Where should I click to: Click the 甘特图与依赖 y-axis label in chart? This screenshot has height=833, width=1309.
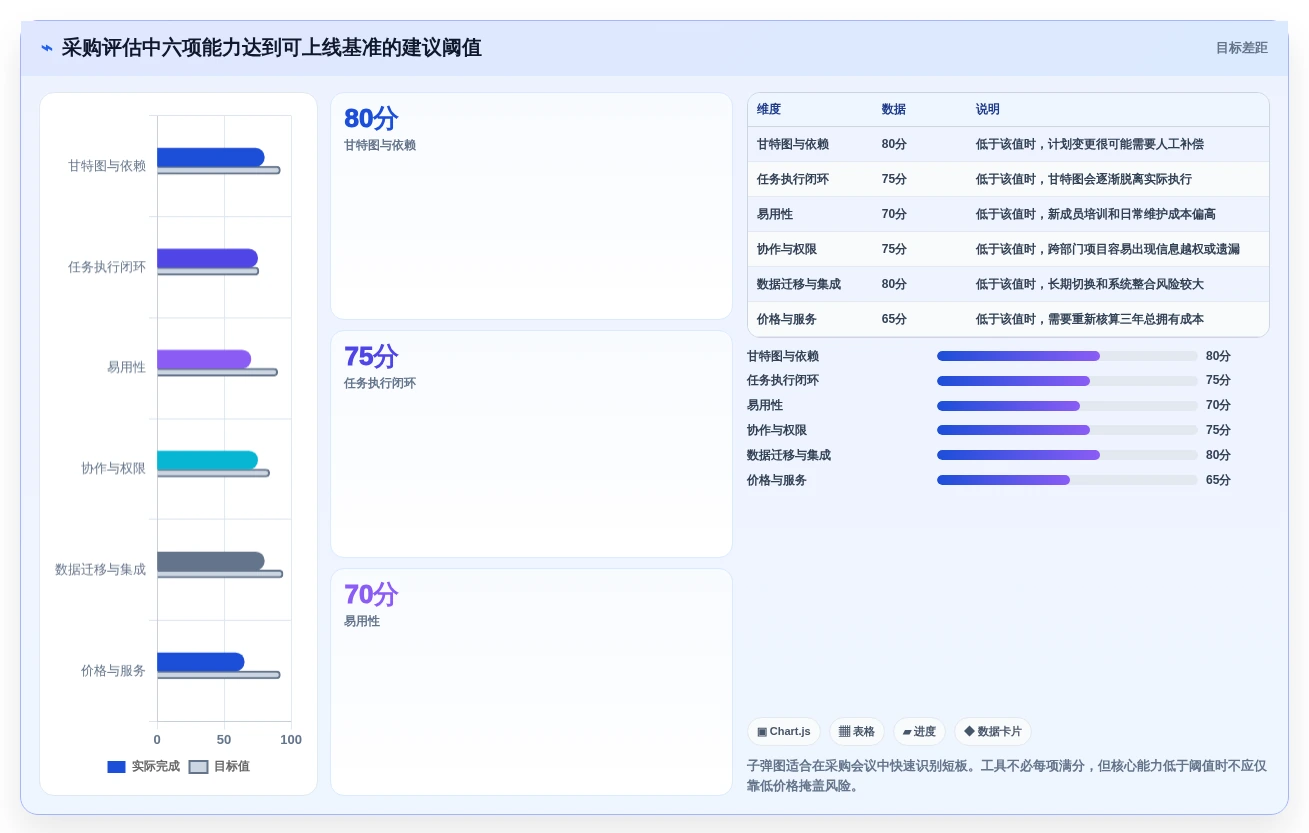[107, 166]
